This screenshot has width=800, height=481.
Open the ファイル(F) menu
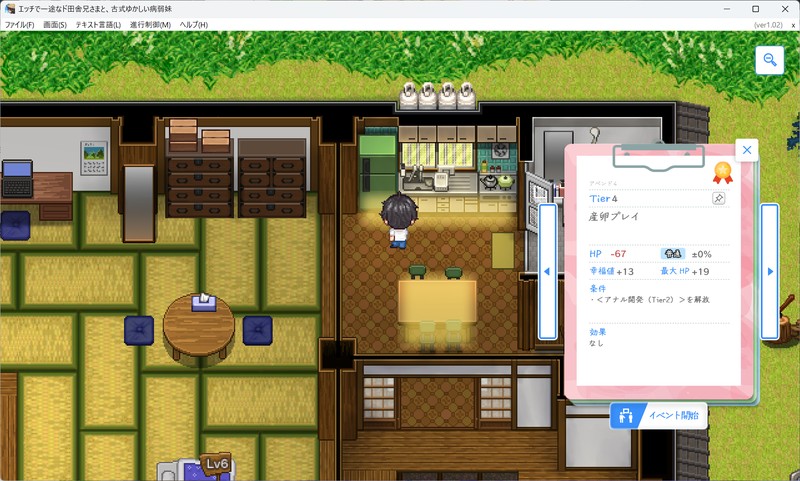pyautogui.click(x=19, y=24)
